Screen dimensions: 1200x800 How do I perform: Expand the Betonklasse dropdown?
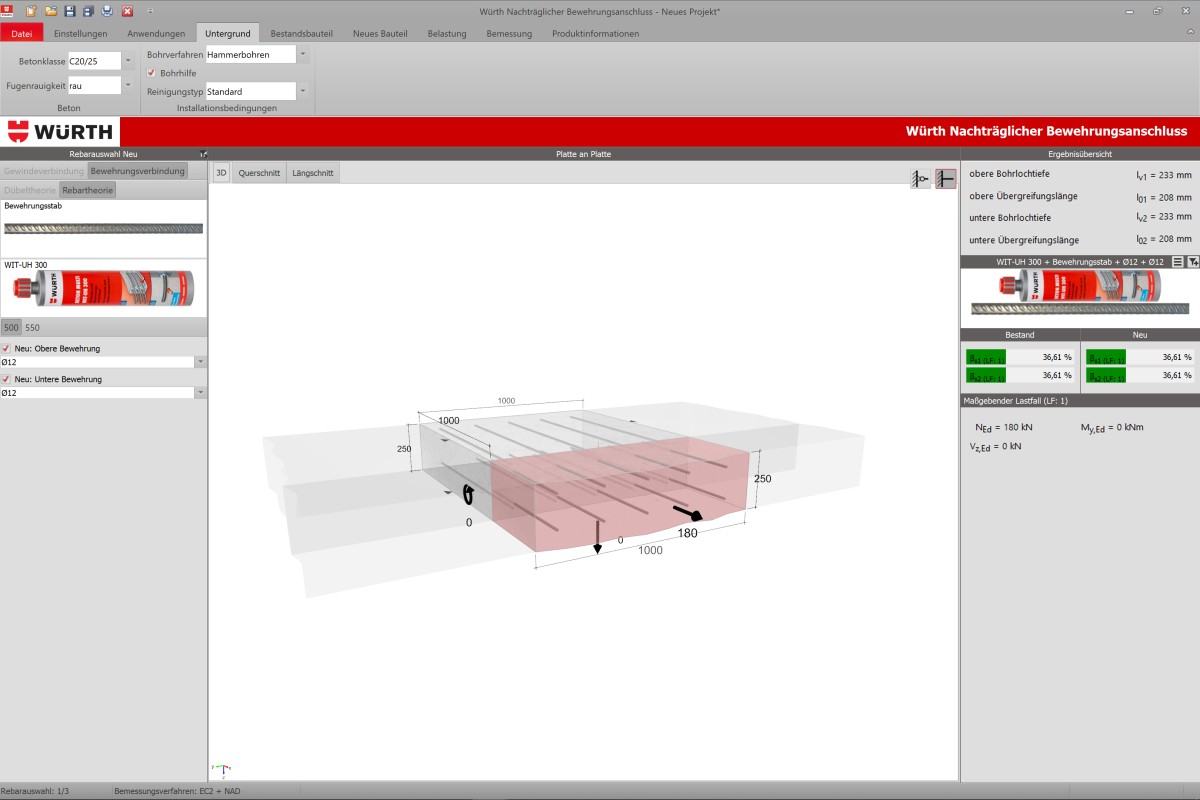(x=128, y=61)
